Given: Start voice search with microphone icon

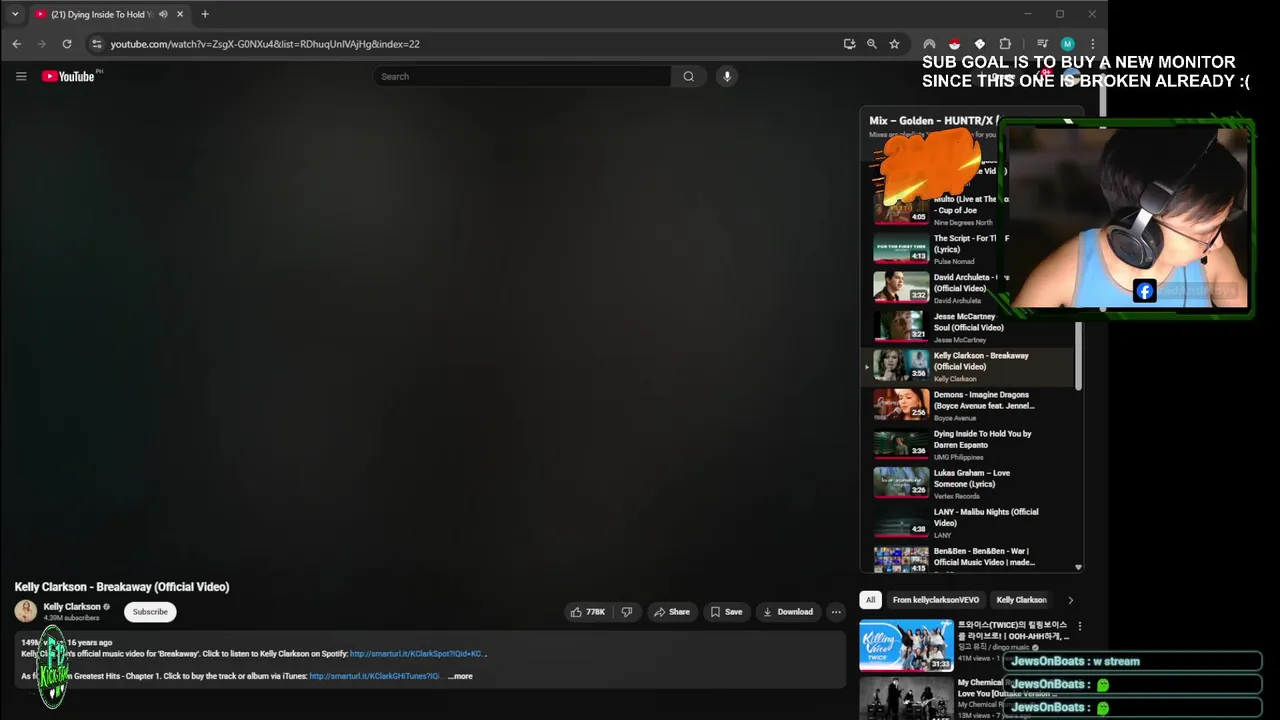Looking at the screenshot, I should click(x=727, y=76).
